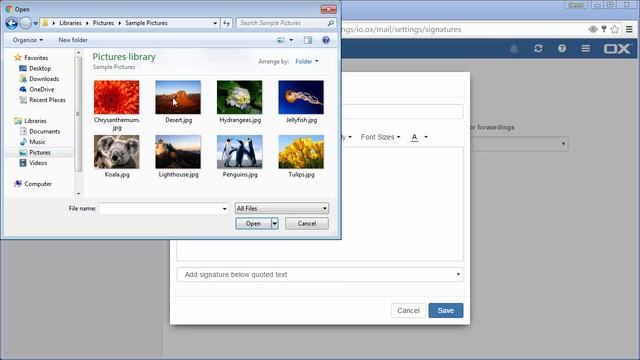
Task: Open the OX notifications bell icon
Action: pyautogui.click(x=514, y=49)
